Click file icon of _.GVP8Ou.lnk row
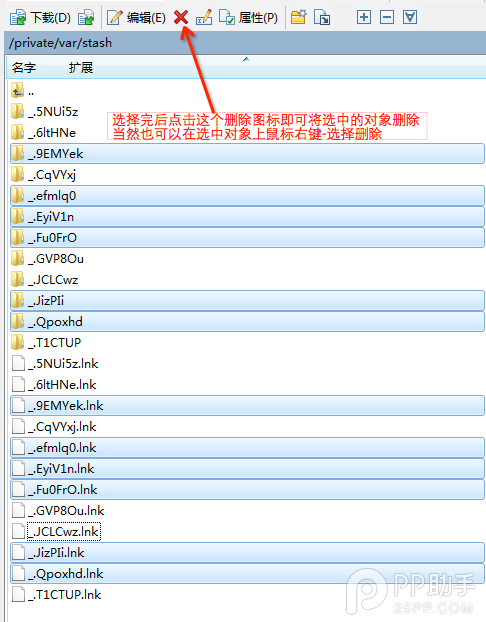This screenshot has height=622, width=486. coord(18,511)
